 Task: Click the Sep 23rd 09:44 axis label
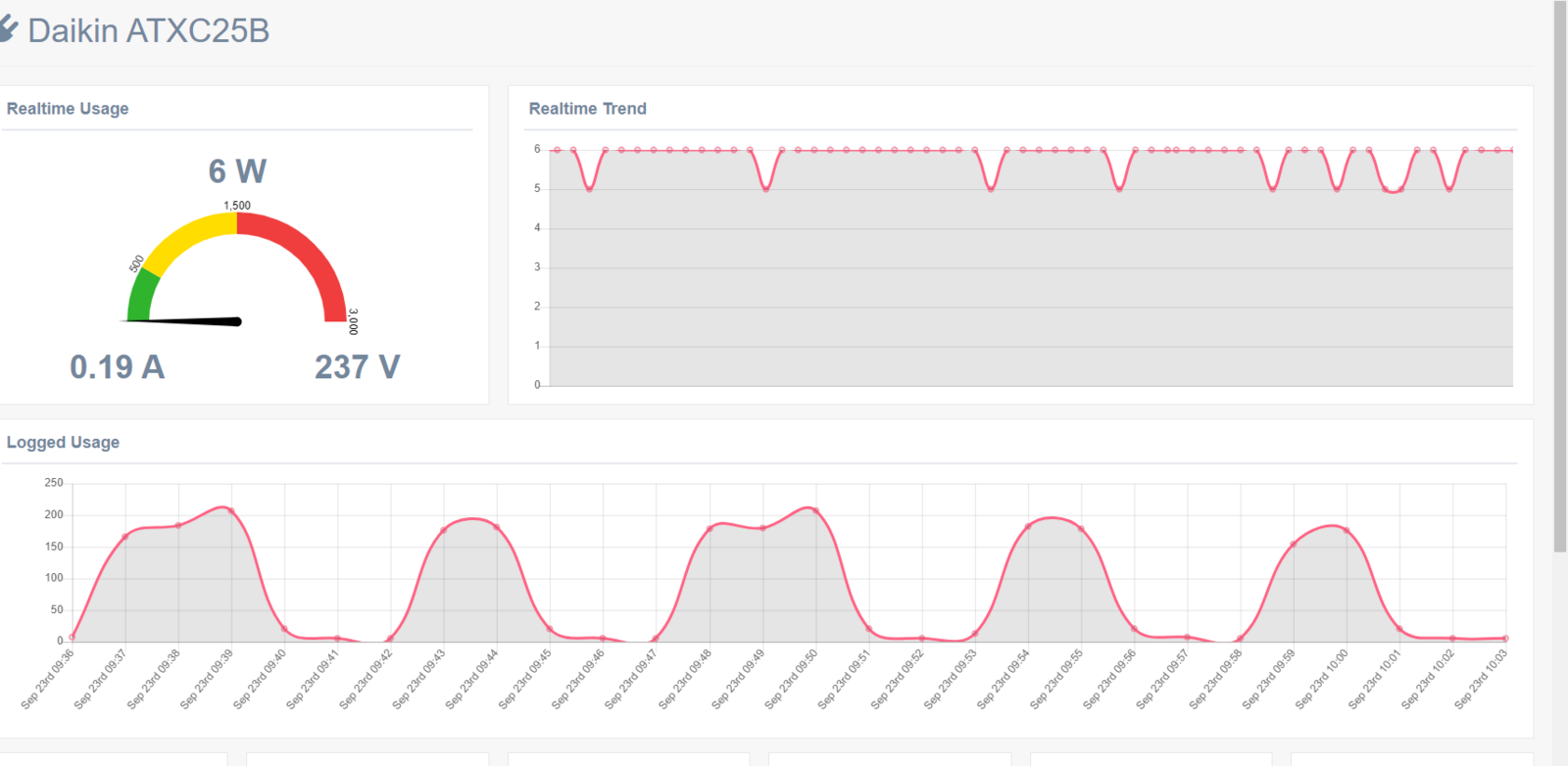tap(472, 679)
